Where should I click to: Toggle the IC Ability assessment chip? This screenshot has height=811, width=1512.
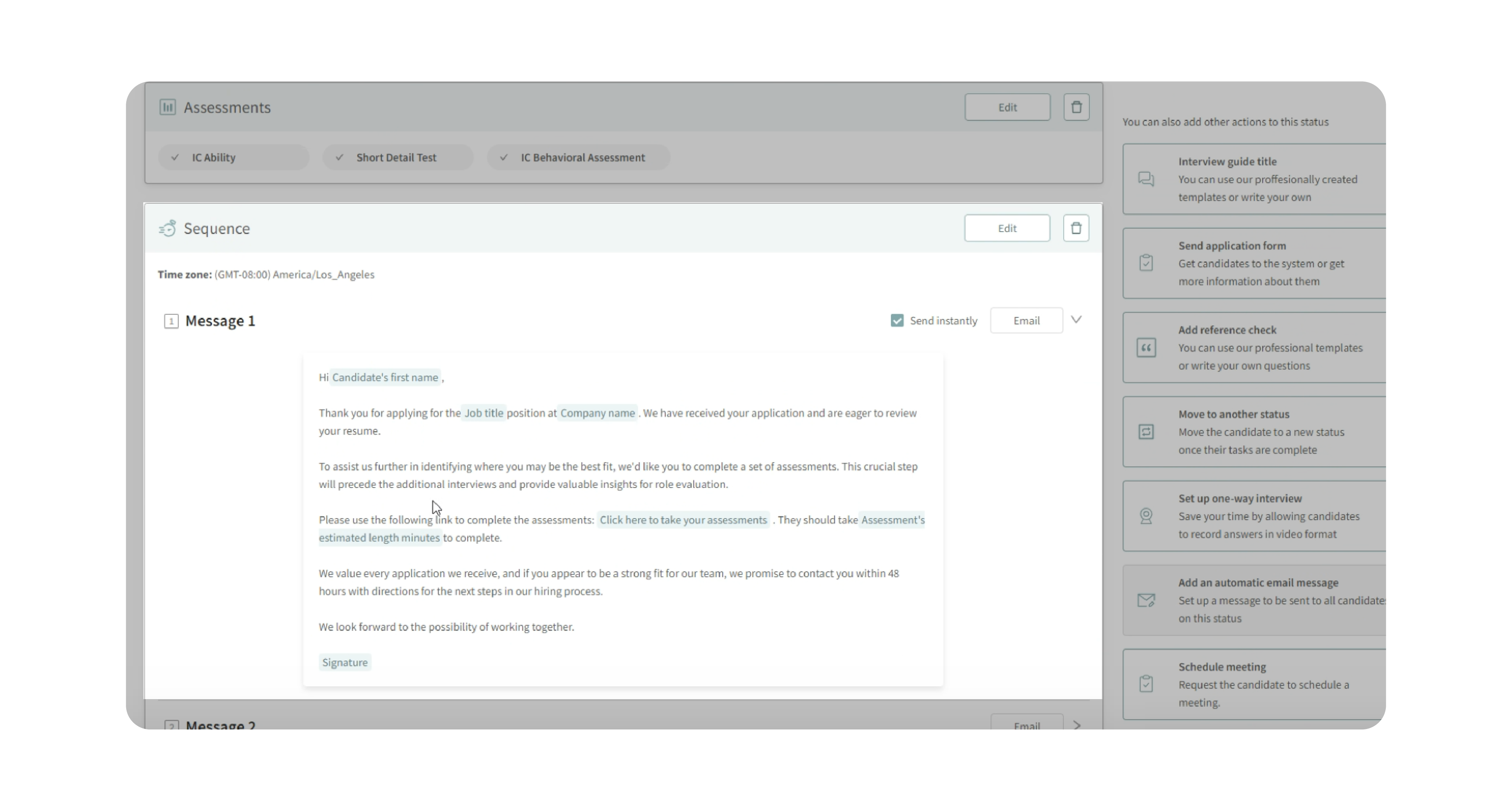click(x=233, y=157)
